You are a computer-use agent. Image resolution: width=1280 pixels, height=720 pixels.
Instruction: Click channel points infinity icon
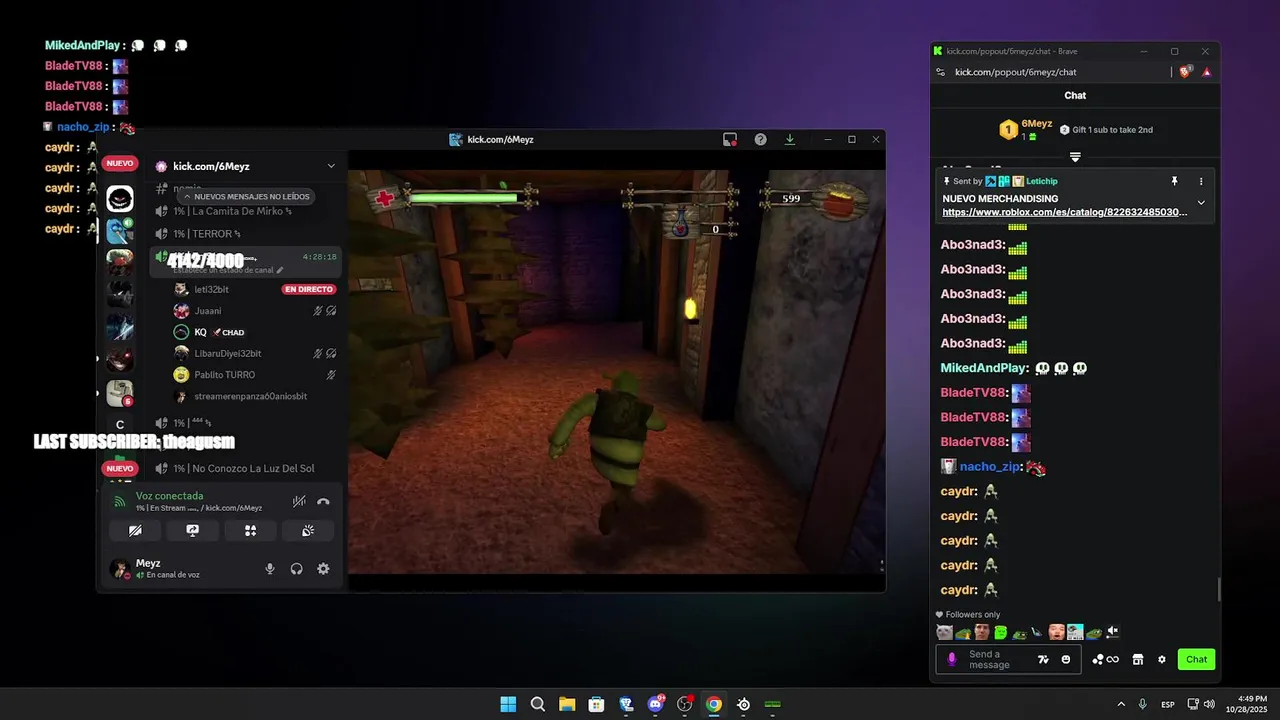(x=1105, y=659)
